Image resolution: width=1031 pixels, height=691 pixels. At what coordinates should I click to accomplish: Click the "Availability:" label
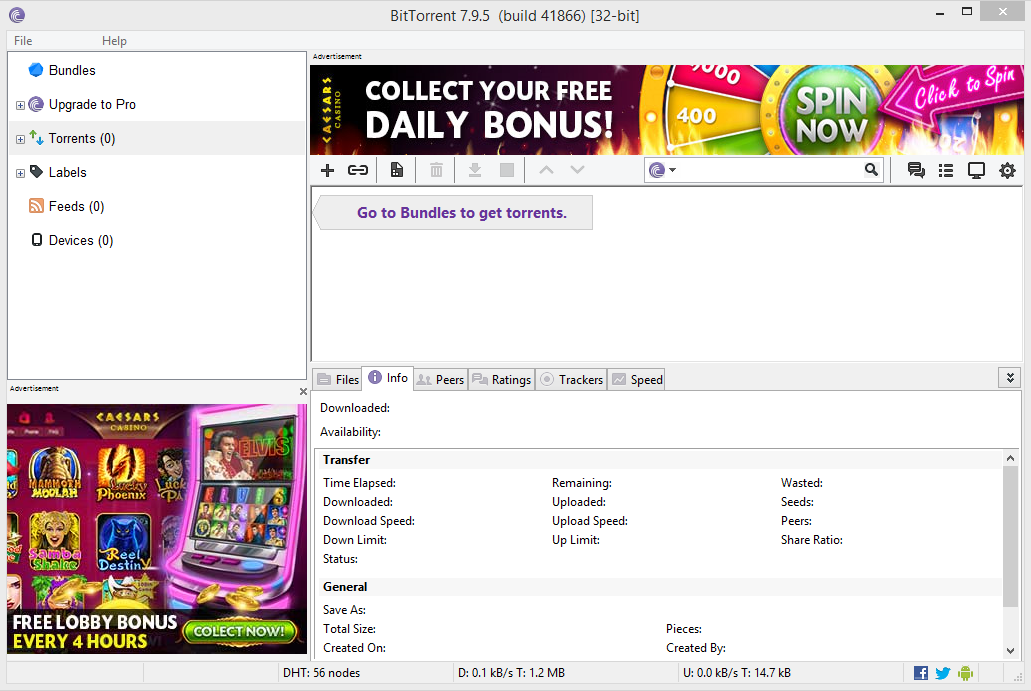click(x=350, y=432)
